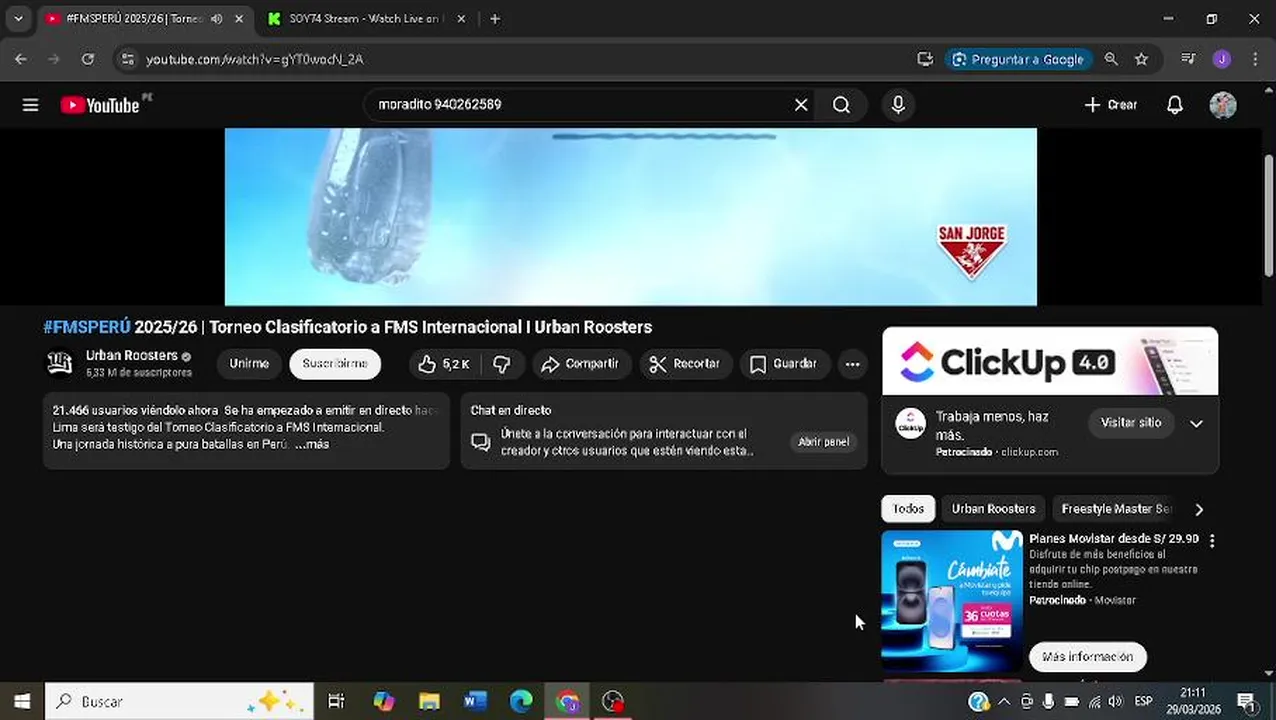
Task: Open the tab search dropdown
Action: [x=18, y=19]
